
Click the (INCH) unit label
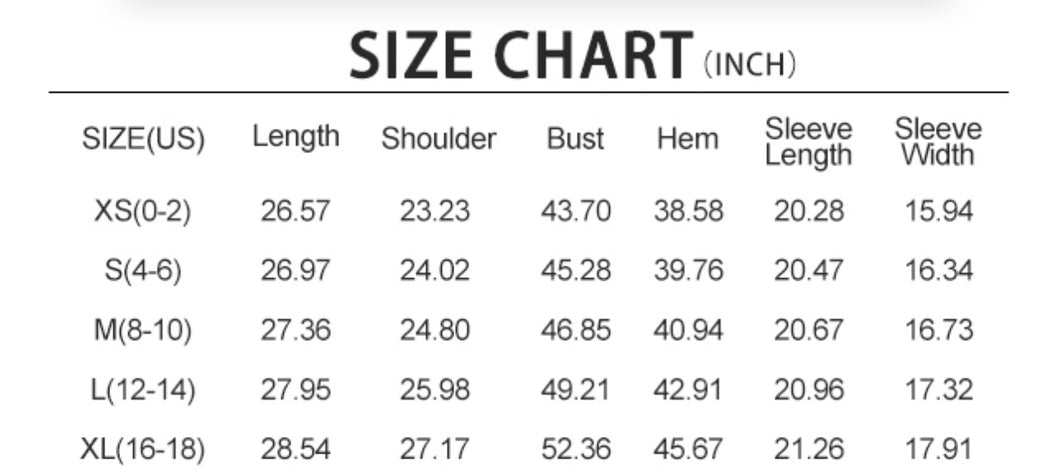tap(750, 64)
